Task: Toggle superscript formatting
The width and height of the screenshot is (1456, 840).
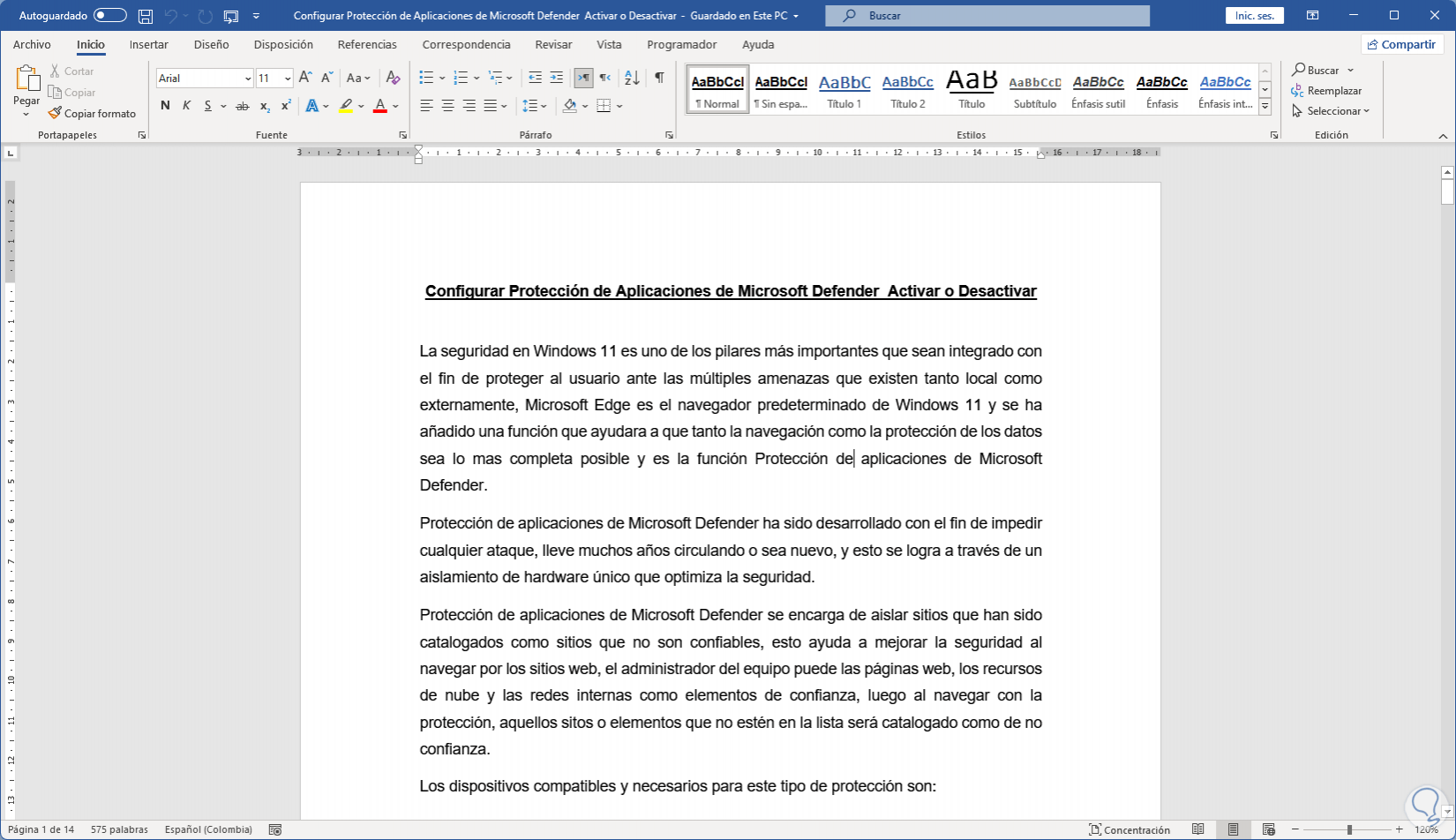Action: point(286,106)
